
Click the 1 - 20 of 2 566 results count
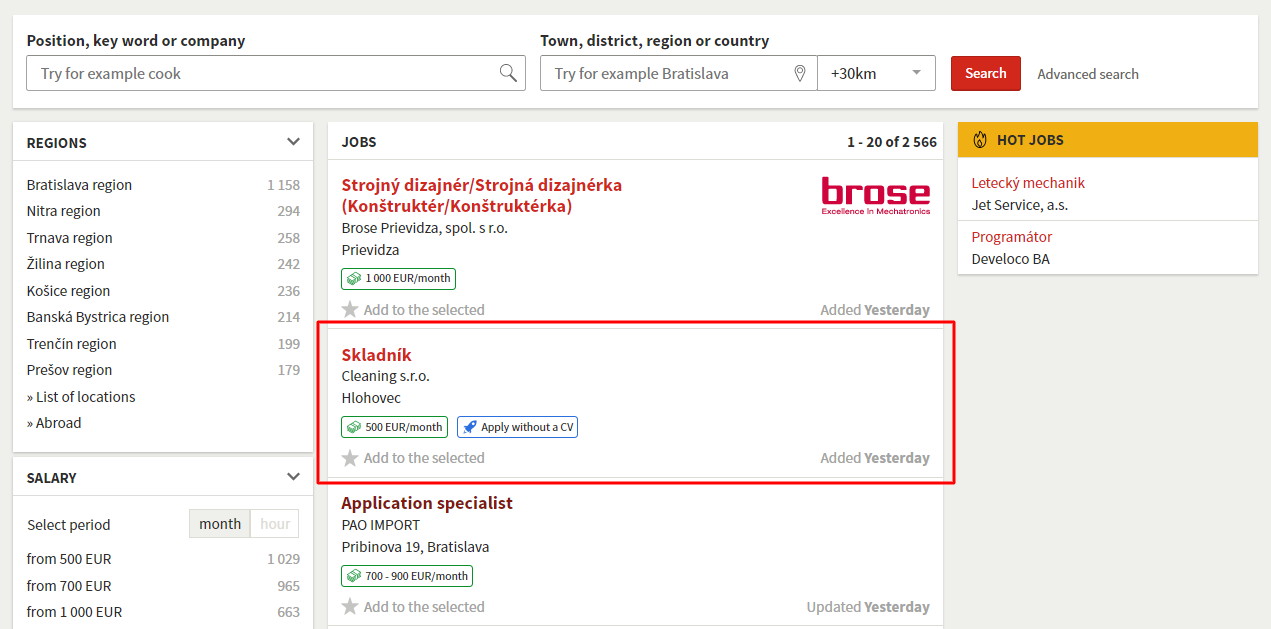[x=892, y=142]
